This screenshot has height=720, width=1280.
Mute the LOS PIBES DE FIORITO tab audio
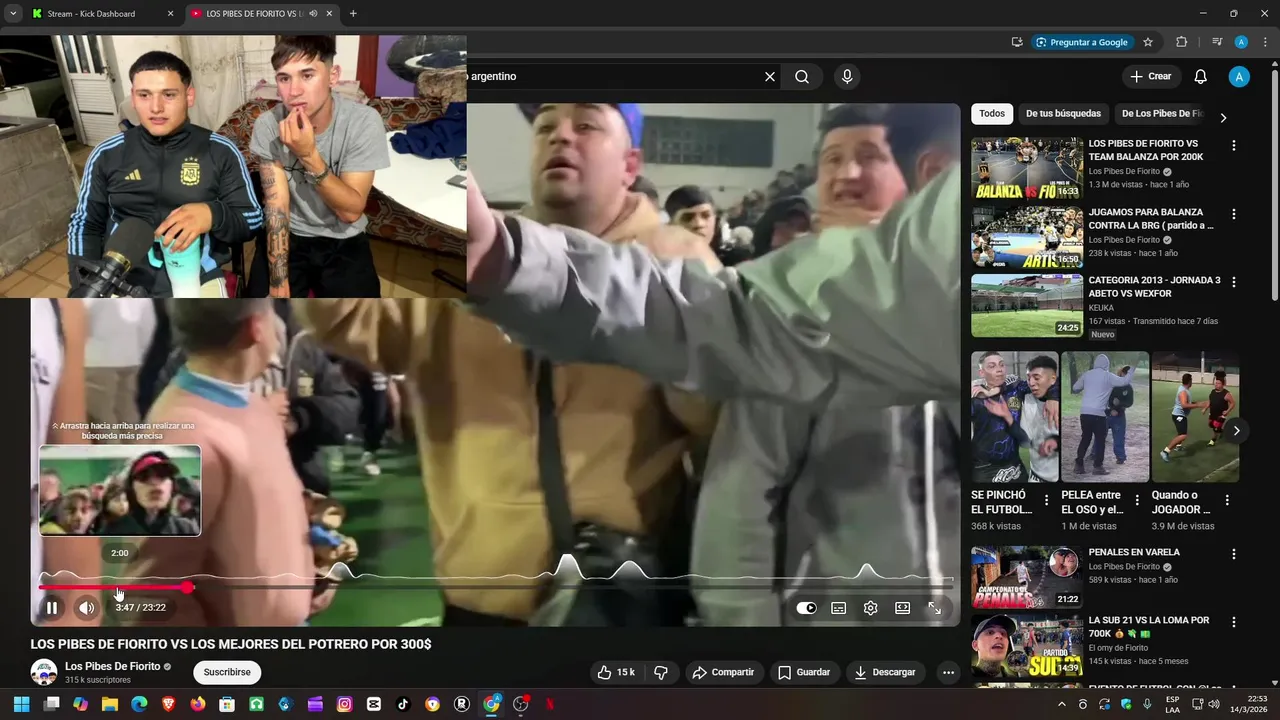[x=314, y=14]
